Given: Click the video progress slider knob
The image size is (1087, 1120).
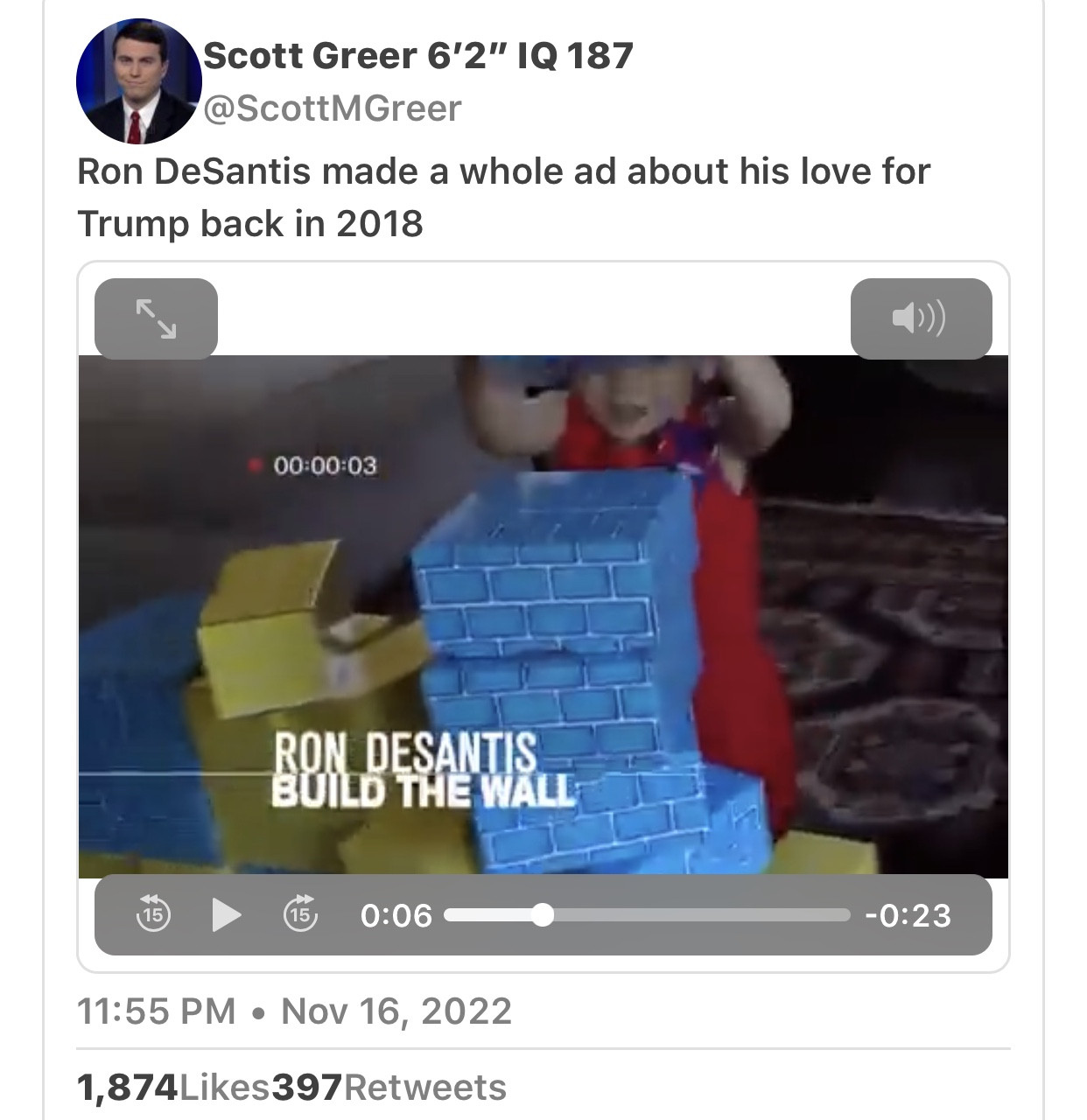Looking at the screenshot, I should pos(543,915).
